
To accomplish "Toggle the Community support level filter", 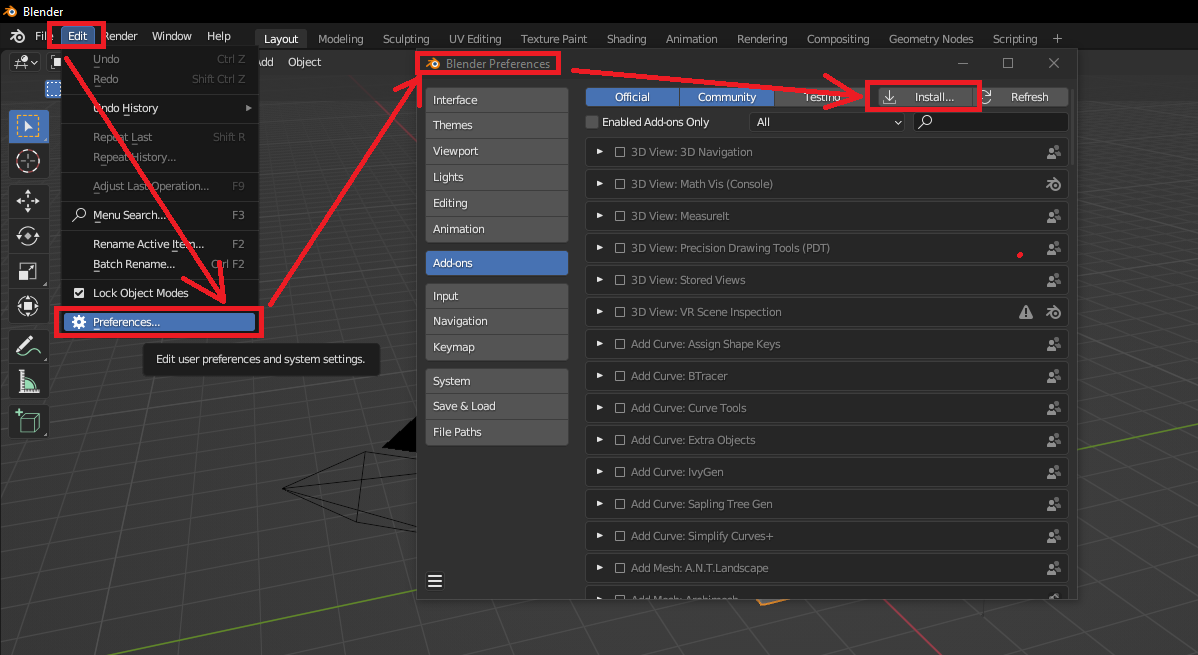I will [x=727, y=97].
